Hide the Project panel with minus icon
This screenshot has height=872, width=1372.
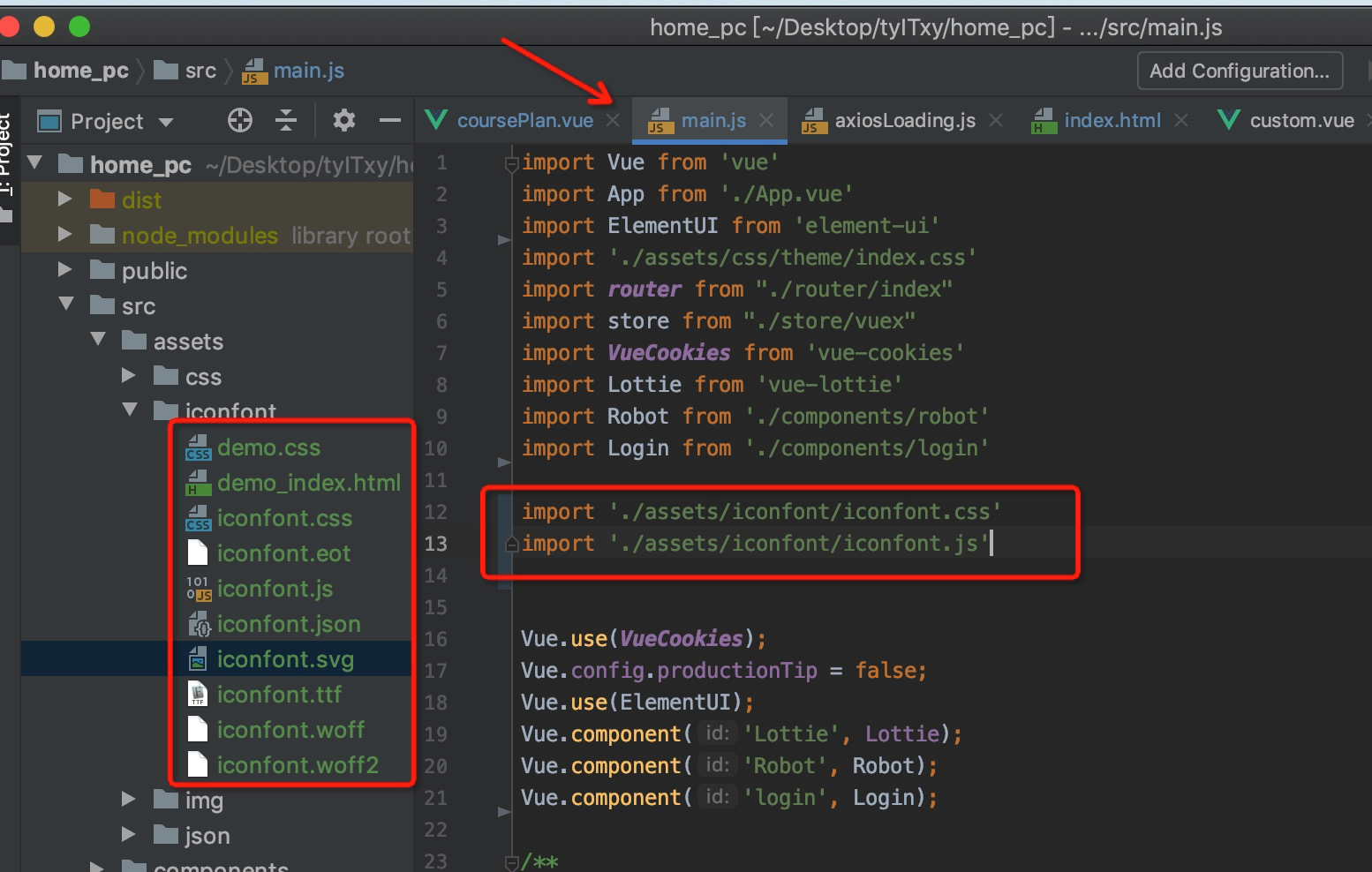point(389,120)
